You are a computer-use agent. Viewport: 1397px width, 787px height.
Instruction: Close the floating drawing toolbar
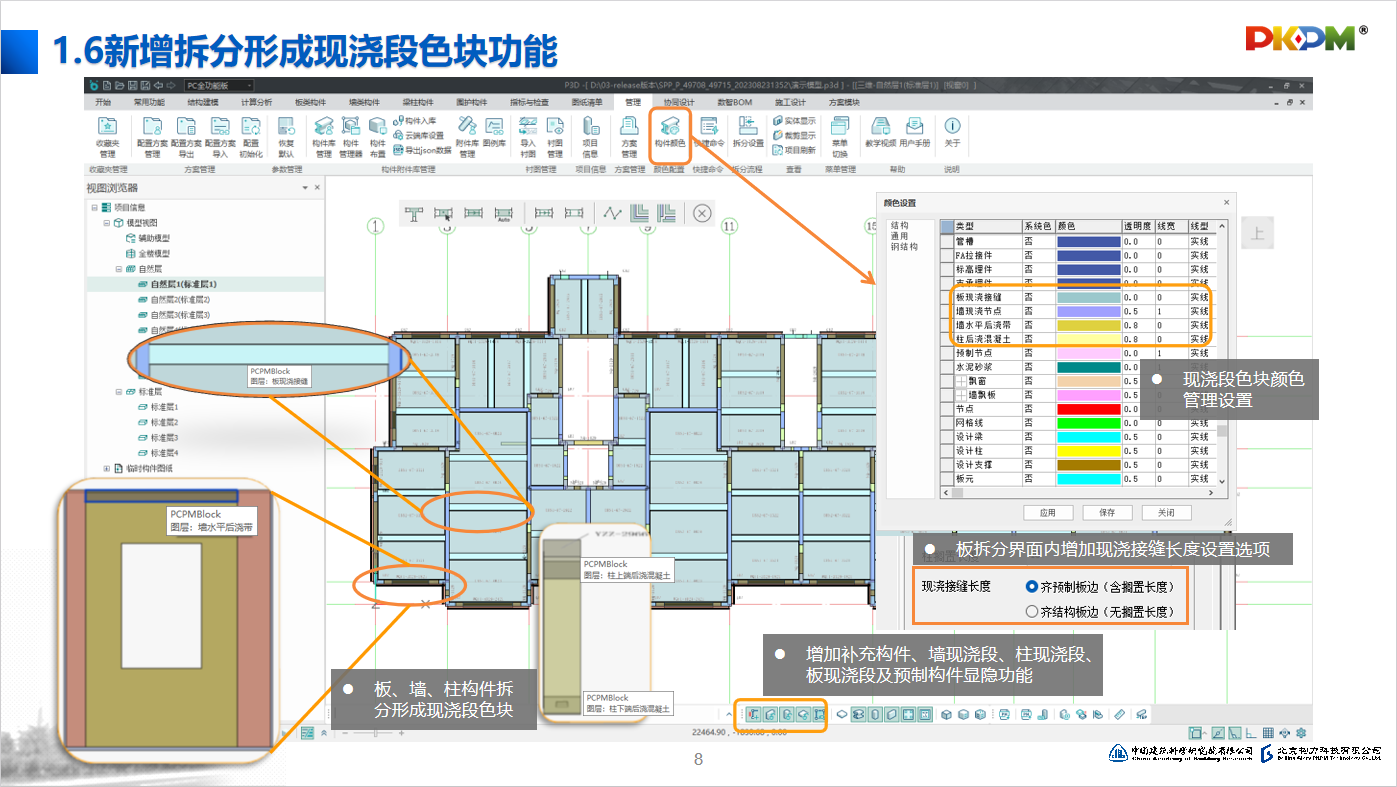(x=702, y=213)
